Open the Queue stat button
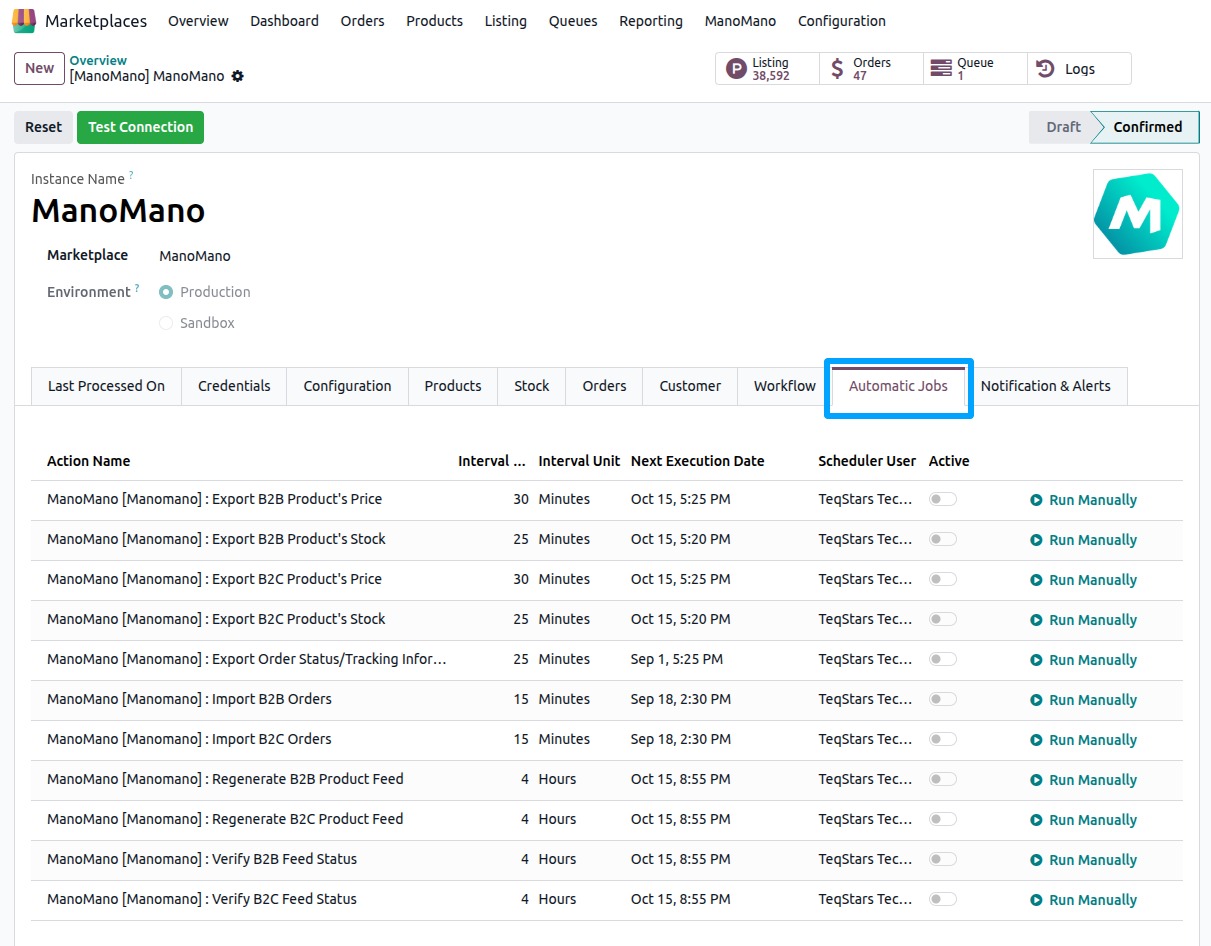This screenshot has height=946, width=1211. [x=975, y=69]
